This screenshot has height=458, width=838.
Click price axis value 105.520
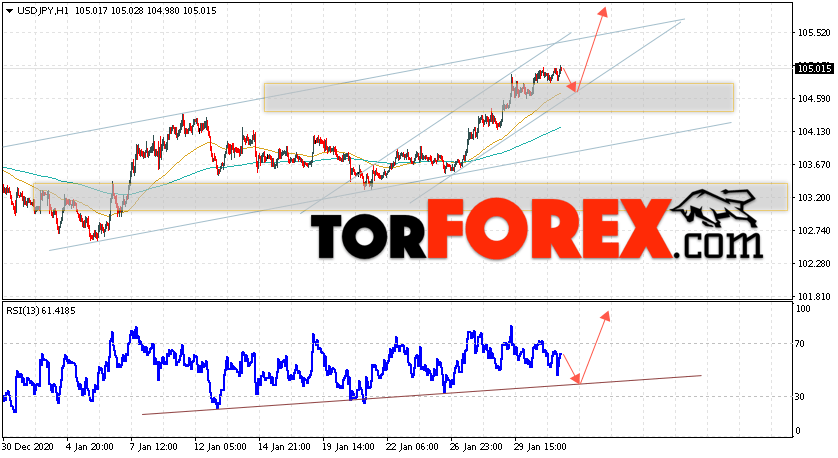[x=813, y=33]
